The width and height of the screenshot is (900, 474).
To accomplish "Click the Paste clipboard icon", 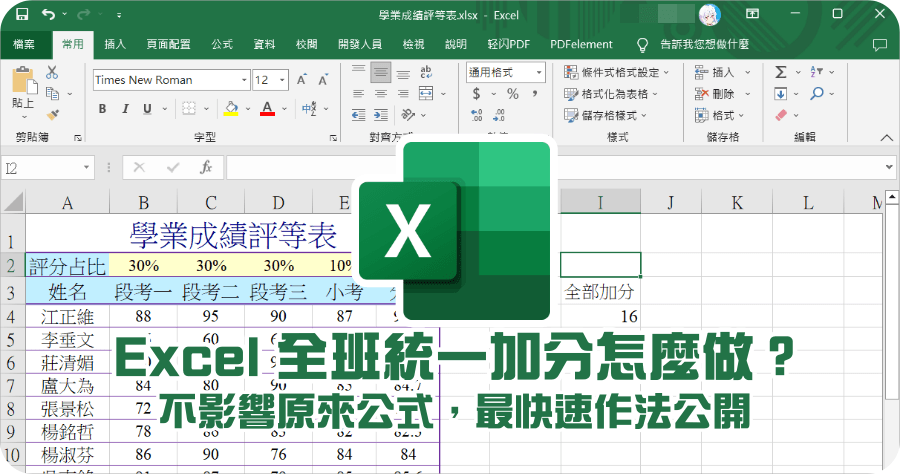I will click(x=23, y=80).
